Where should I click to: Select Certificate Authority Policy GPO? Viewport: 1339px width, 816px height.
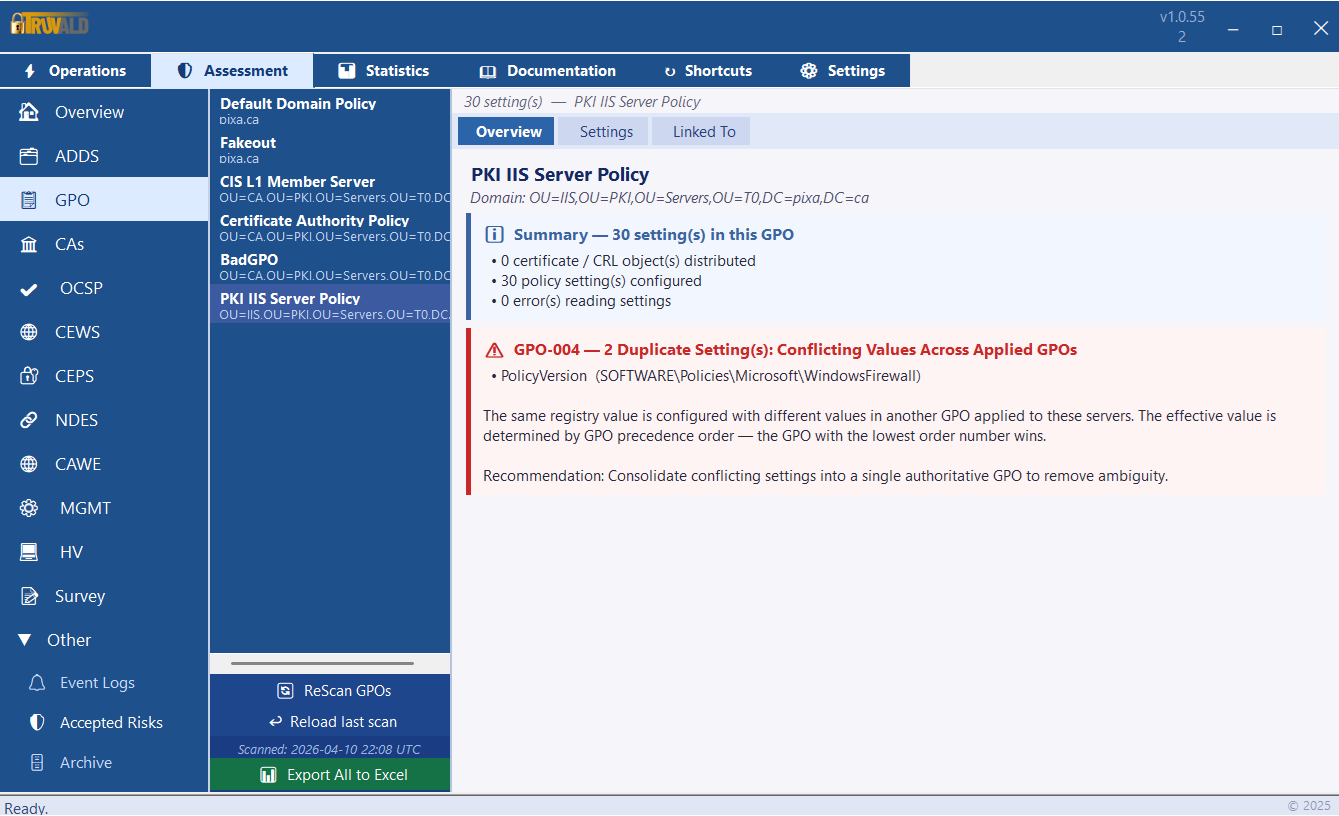pyautogui.click(x=330, y=227)
